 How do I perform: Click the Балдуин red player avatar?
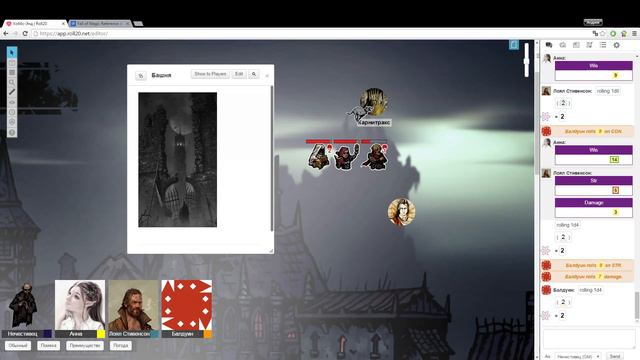[x=187, y=304]
